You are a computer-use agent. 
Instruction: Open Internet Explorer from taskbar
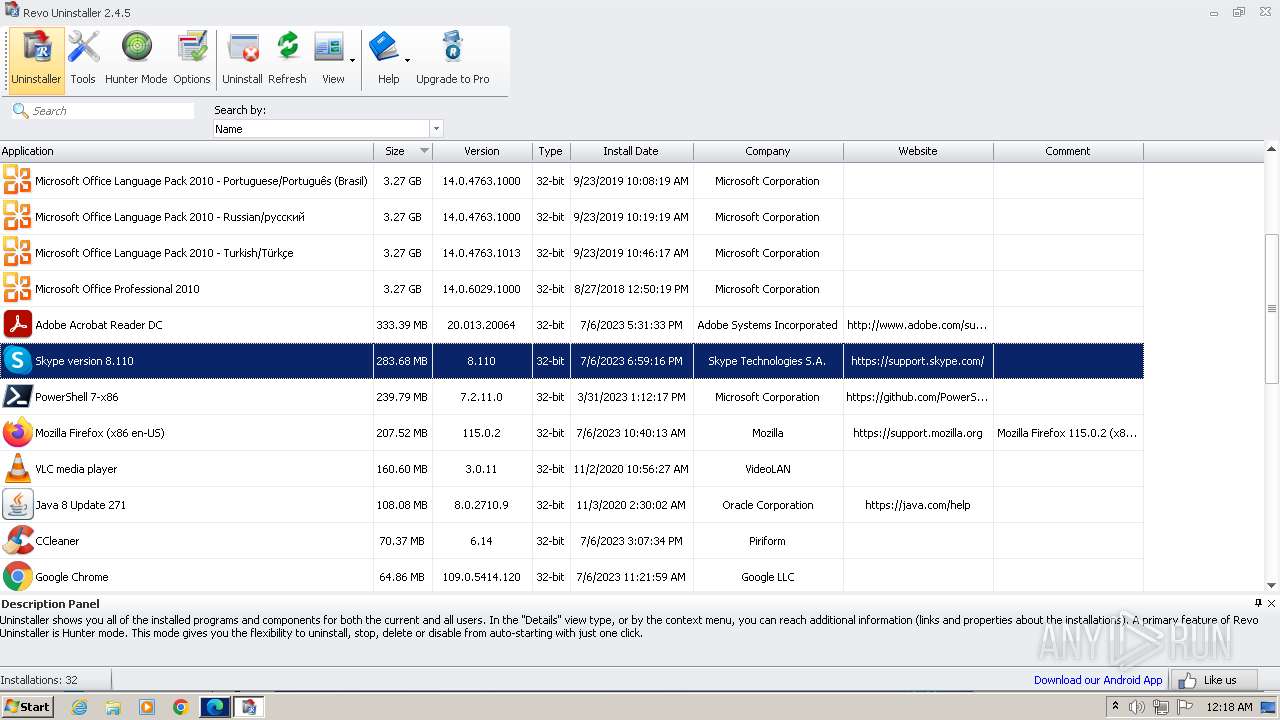pyautogui.click(x=79, y=707)
